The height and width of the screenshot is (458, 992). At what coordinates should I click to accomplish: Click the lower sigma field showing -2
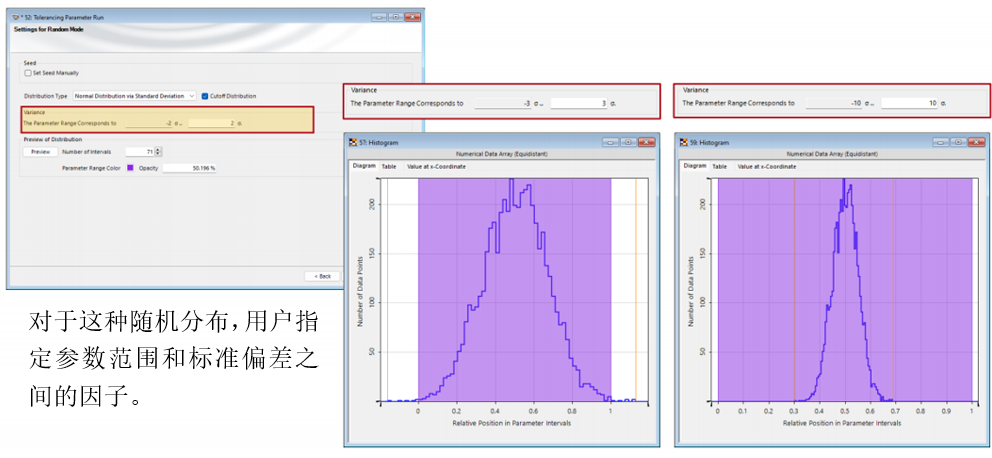149,123
